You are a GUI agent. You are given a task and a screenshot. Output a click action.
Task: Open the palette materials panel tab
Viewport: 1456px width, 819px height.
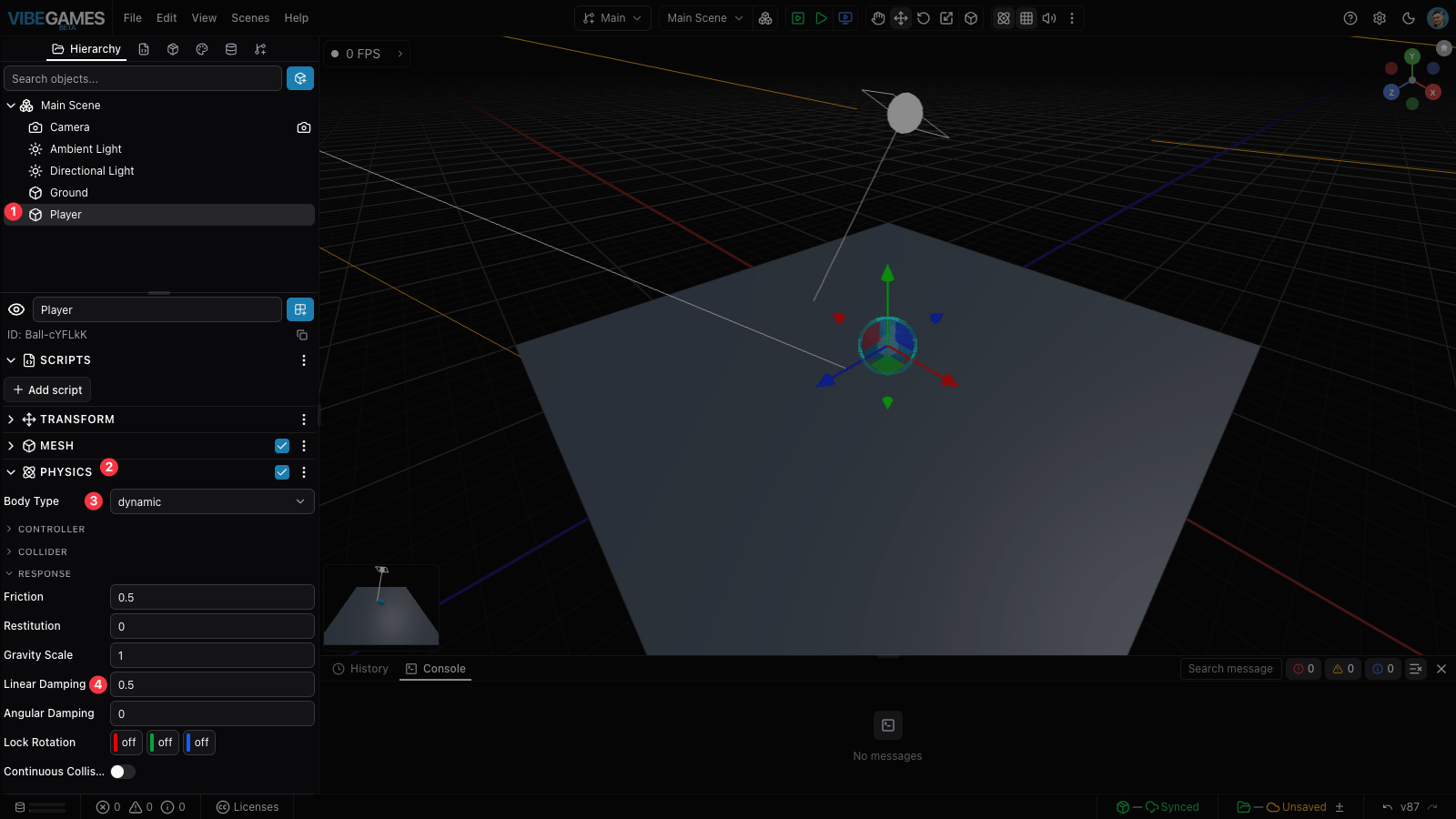tap(202, 49)
